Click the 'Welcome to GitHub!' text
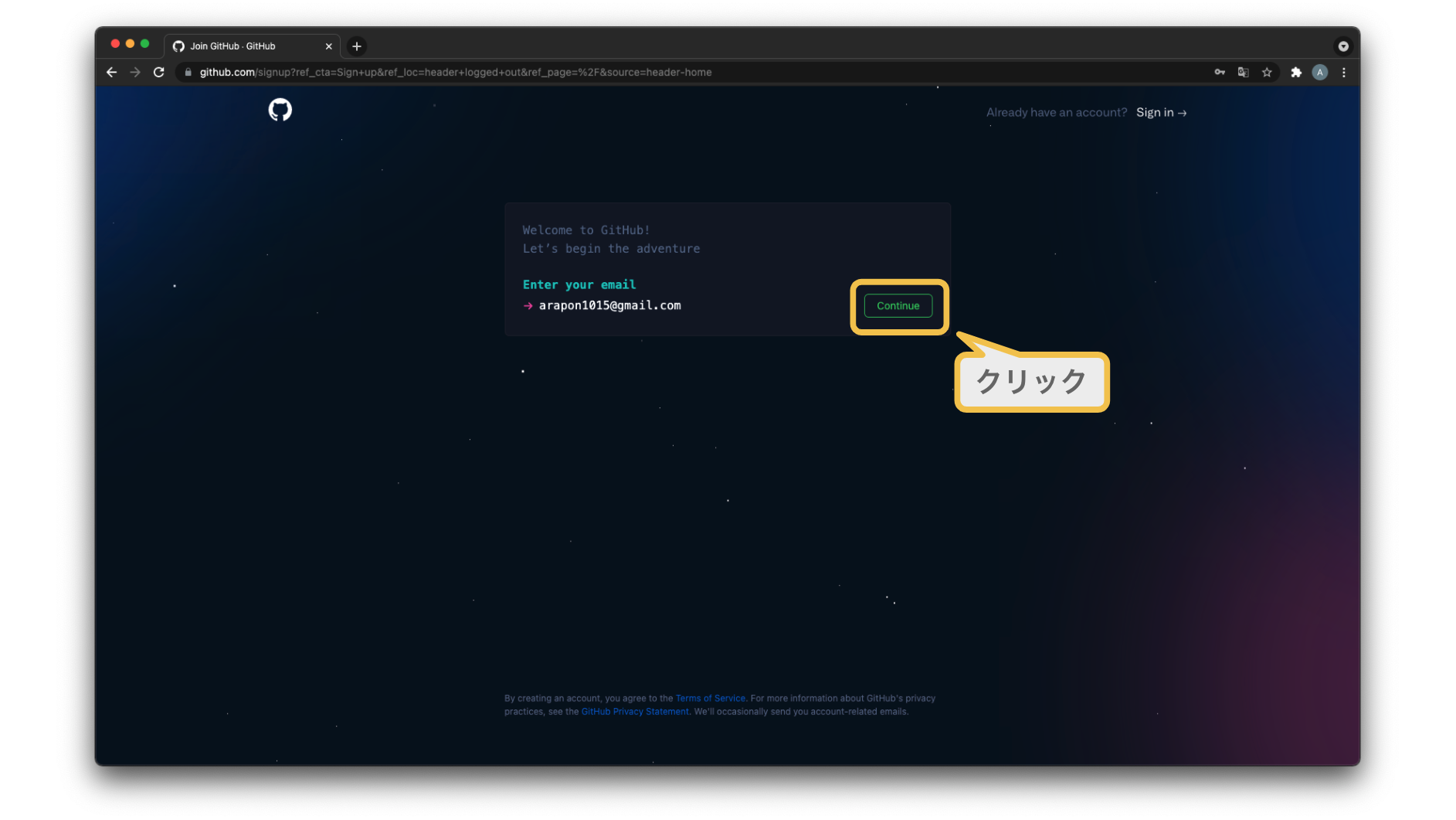This screenshot has height=820, width=1456. [x=586, y=230]
